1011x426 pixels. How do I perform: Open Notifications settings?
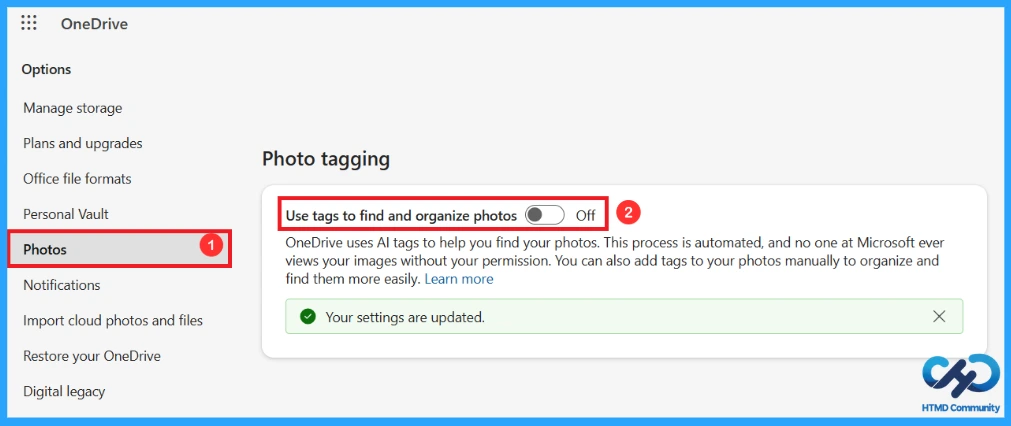(x=62, y=285)
